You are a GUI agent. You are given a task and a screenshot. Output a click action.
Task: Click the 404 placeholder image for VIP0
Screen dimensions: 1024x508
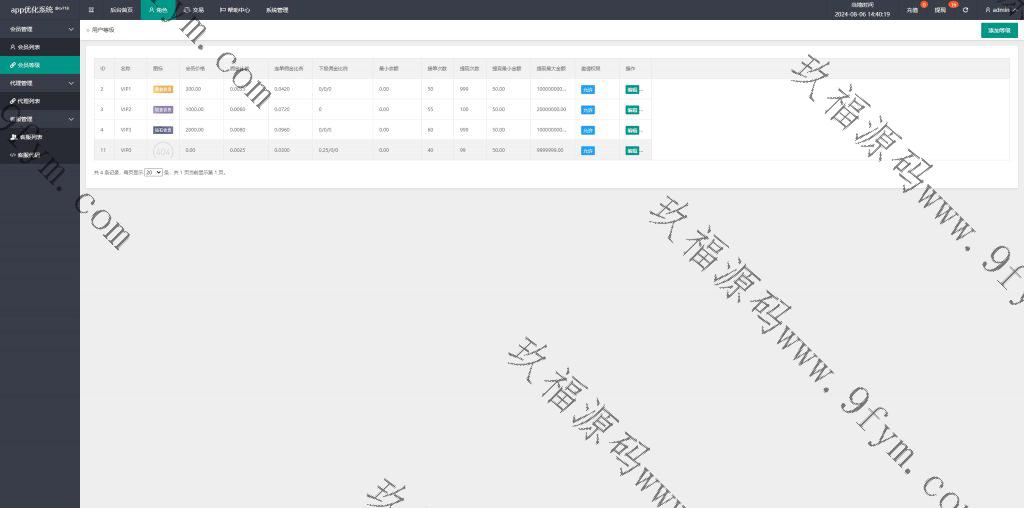(163, 150)
